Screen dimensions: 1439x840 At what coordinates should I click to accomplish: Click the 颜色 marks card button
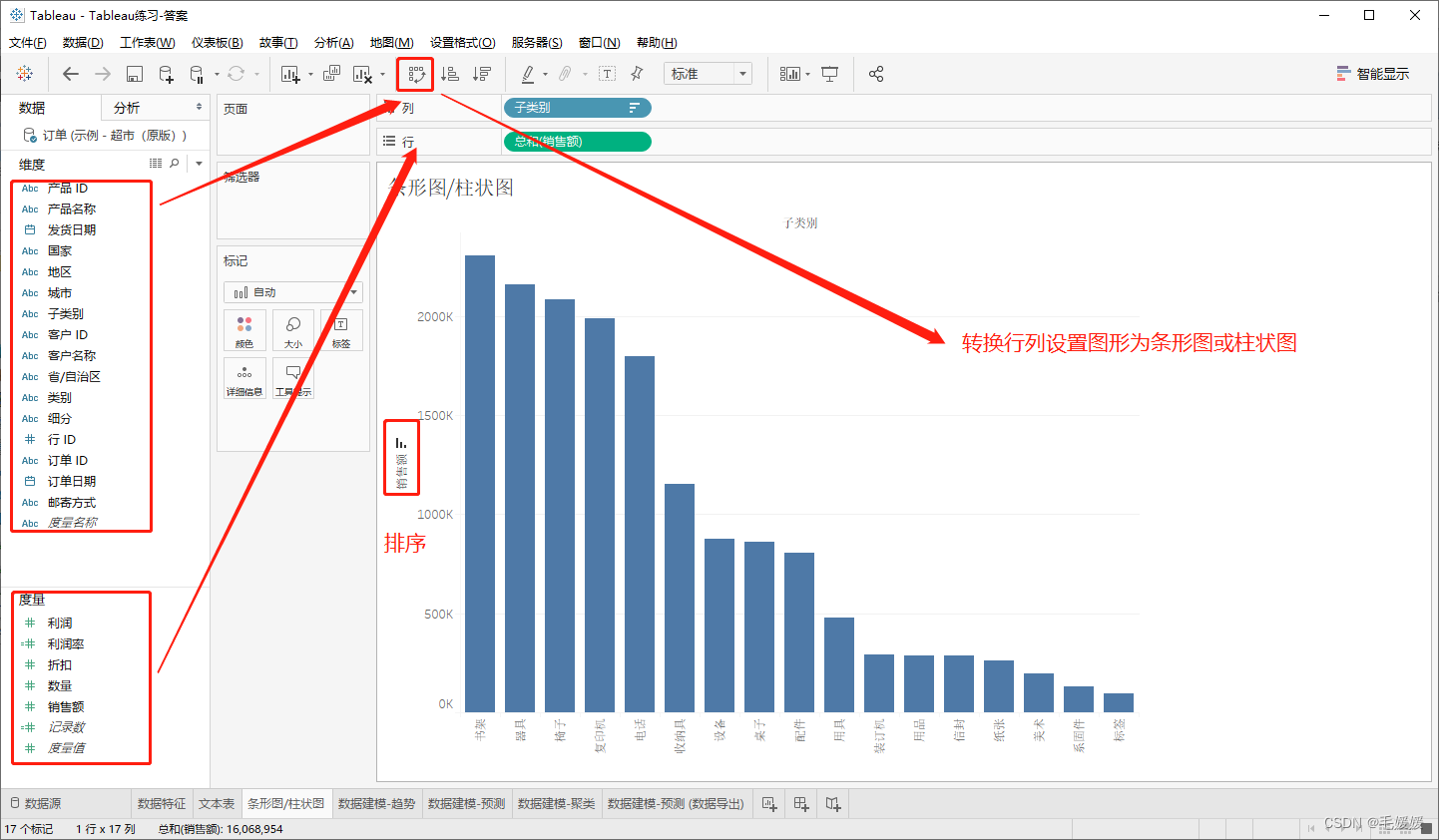click(244, 330)
